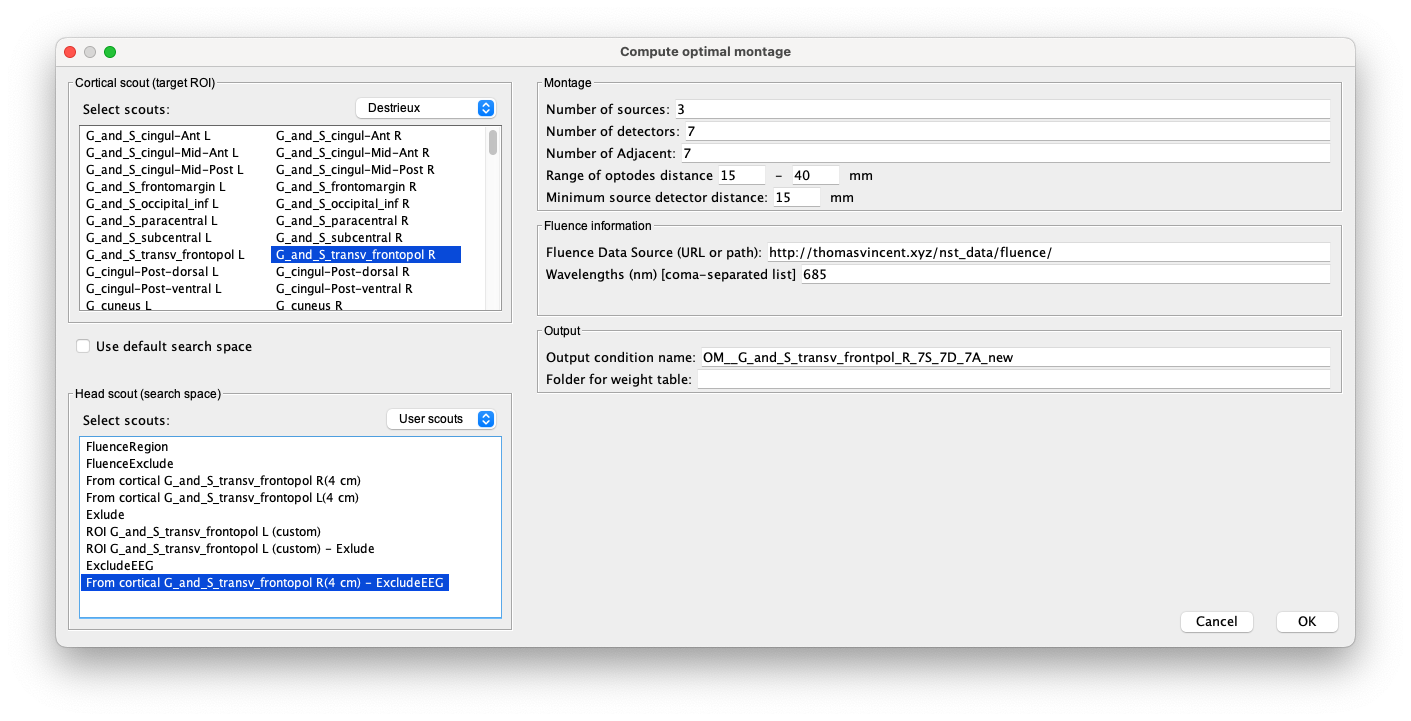Select ROI G_and_S_transv_frontopol L (custom)

pos(203,531)
